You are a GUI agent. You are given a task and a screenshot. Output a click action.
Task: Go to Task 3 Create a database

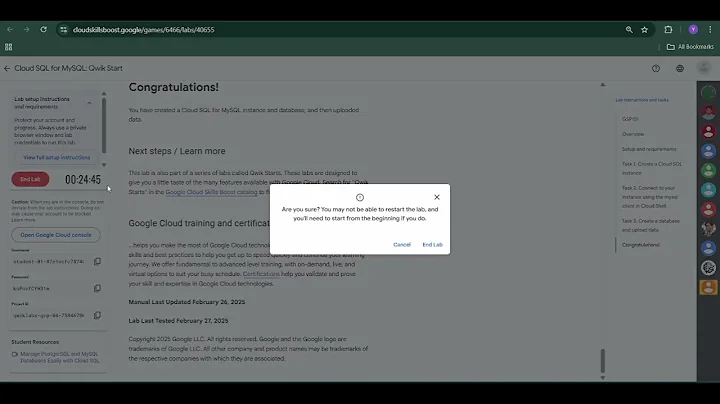click(651, 225)
